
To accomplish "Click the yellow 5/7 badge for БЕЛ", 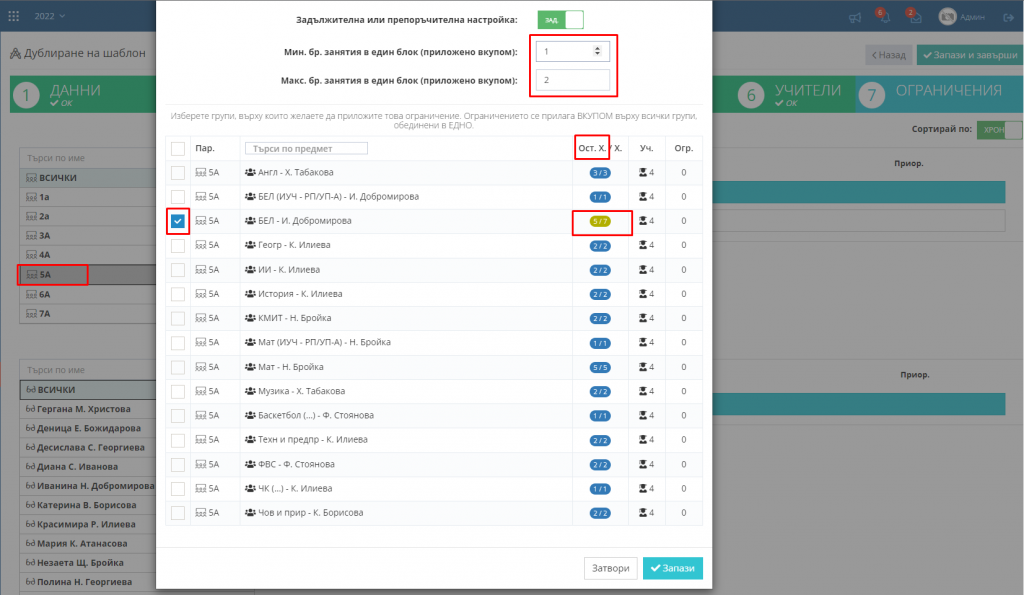I will pyautogui.click(x=599, y=221).
